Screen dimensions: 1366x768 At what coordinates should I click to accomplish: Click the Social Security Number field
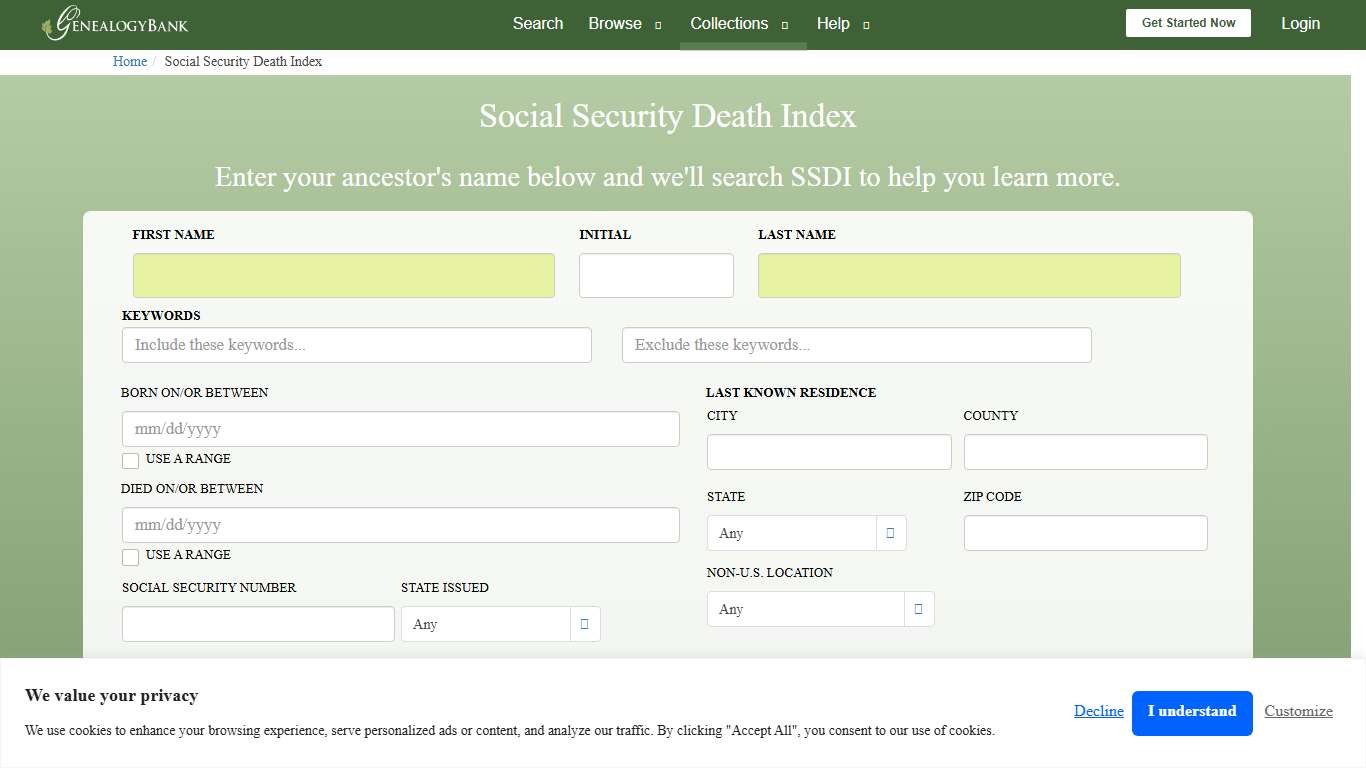pyautogui.click(x=257, y=623)
